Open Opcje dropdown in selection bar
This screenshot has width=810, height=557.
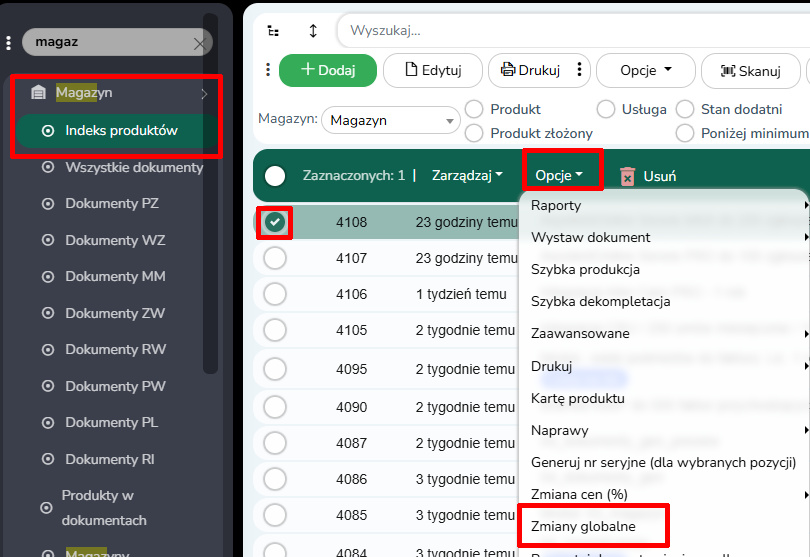click(x=559, y=176)
